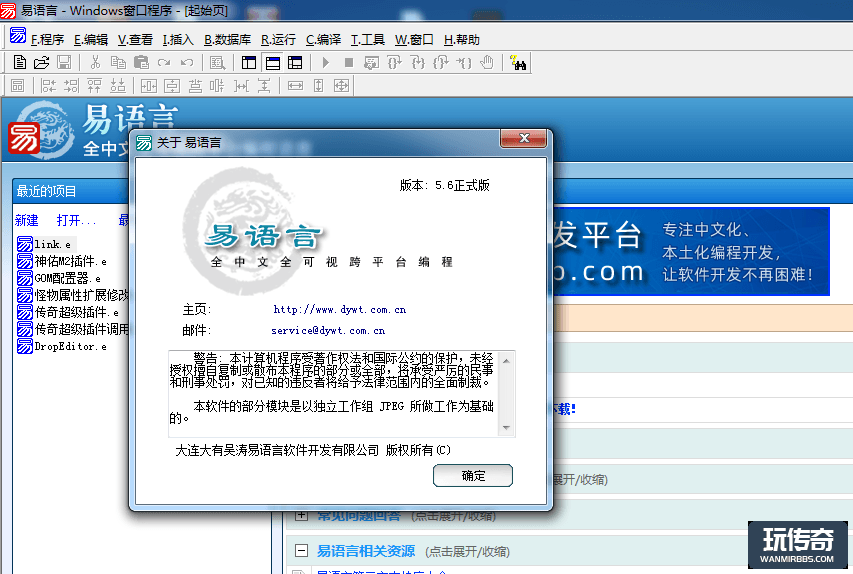Open the B.数据库 menu
The image size is (853, 574).
[227, 40]
